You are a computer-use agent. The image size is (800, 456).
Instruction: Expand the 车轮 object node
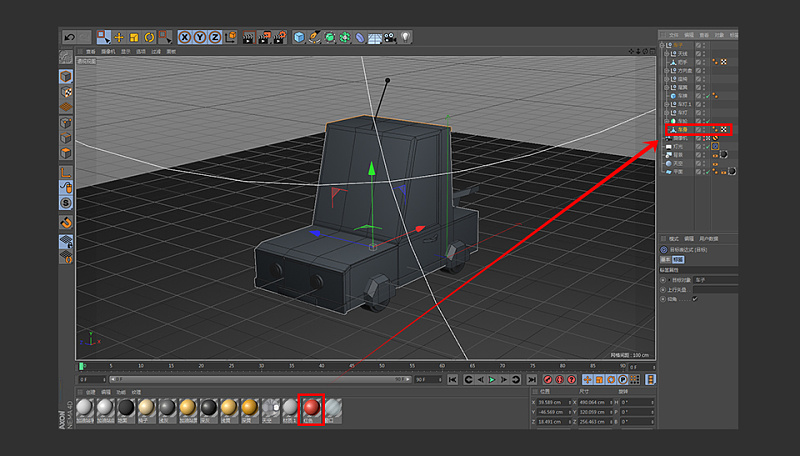[x=666, y=121]
